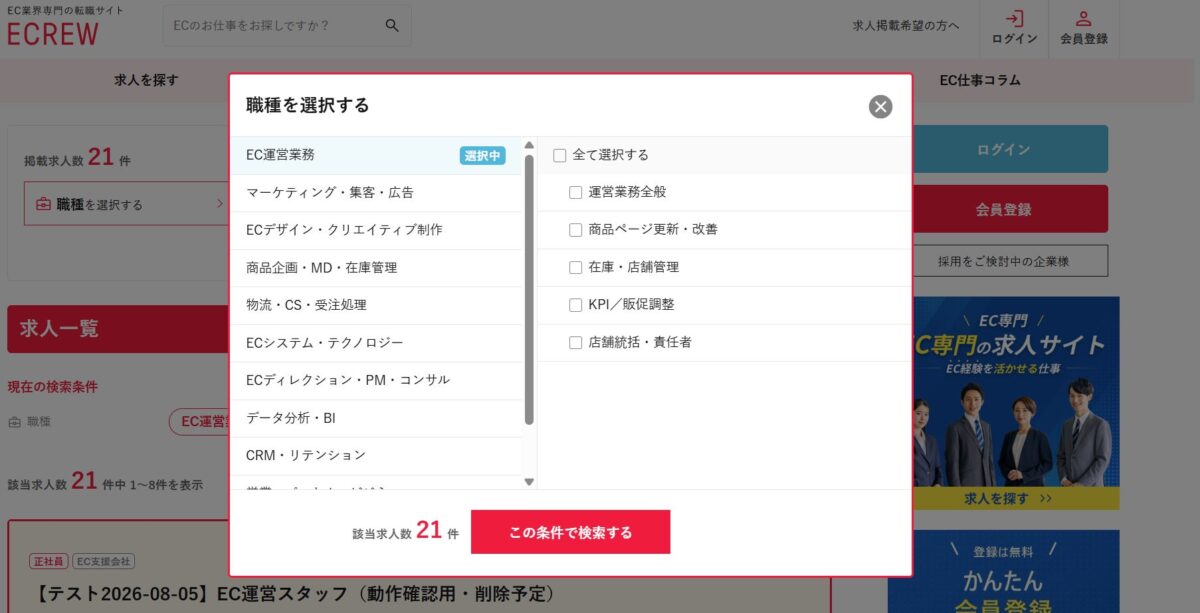This screenshot has width=1200, height=613.
Task: Click the 正社員 tag on job card
Action: pos(48,562)
